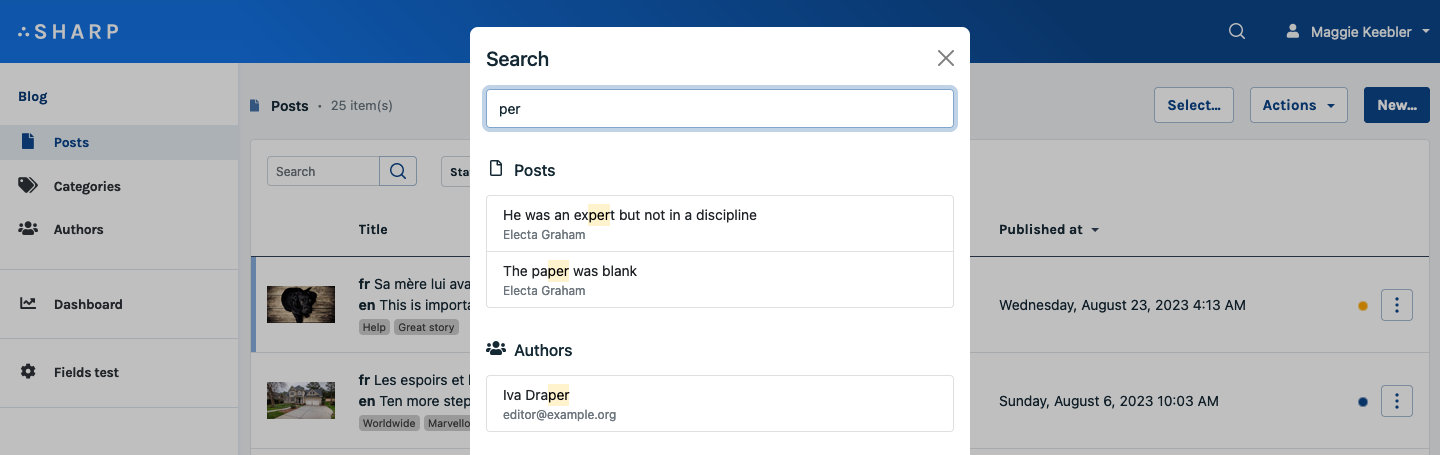Click the global search magnifier icon in header
Screen dimensions: 1440x455
tap(1236, 31)
